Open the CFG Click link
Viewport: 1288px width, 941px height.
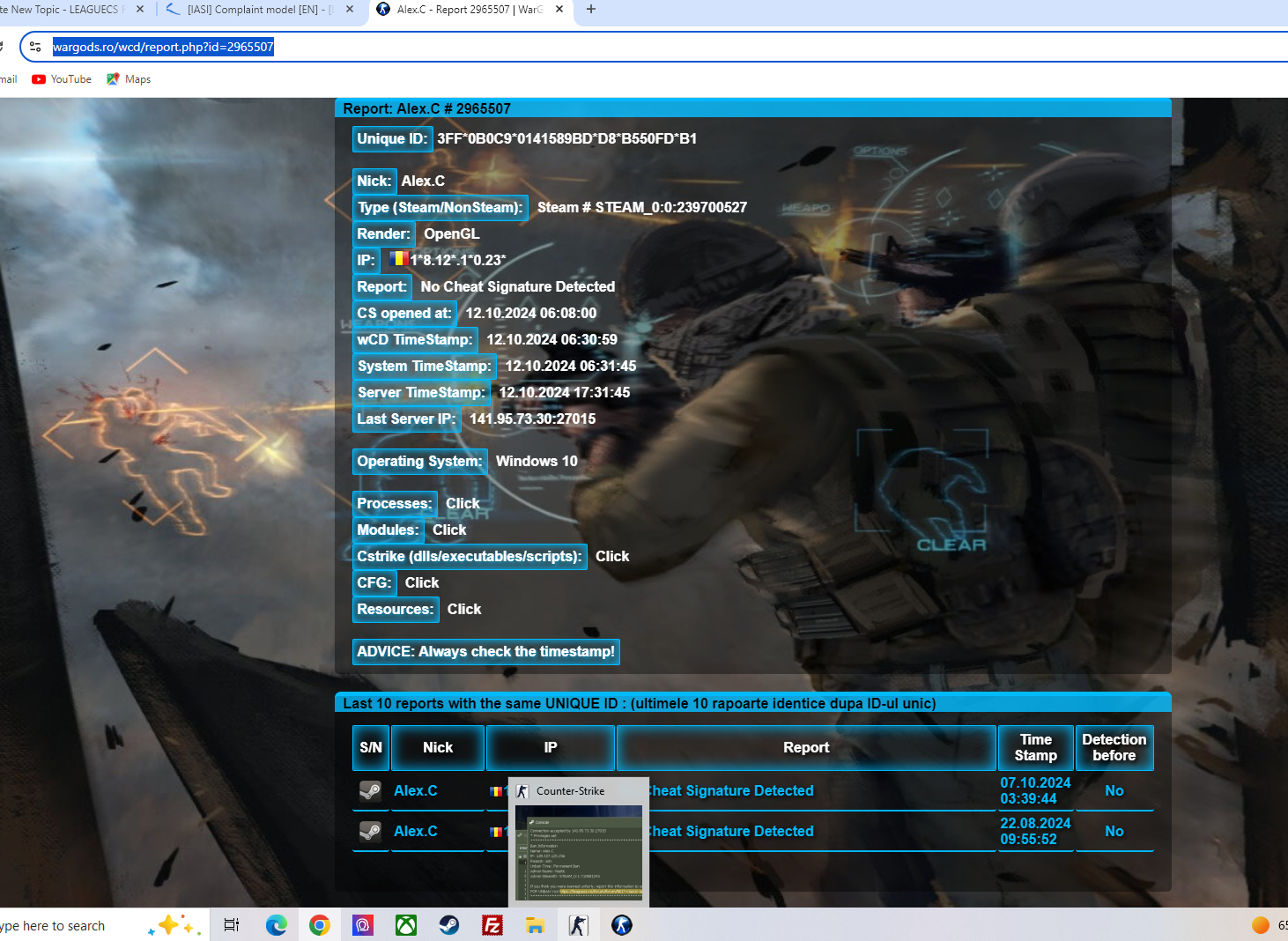tap(422, 583)
